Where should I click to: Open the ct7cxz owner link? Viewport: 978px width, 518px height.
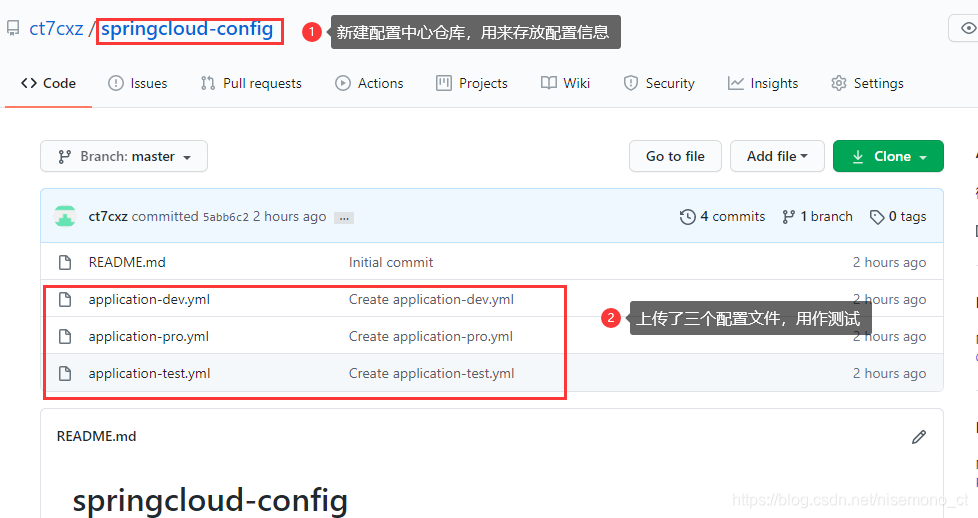(x=56, y=29)
